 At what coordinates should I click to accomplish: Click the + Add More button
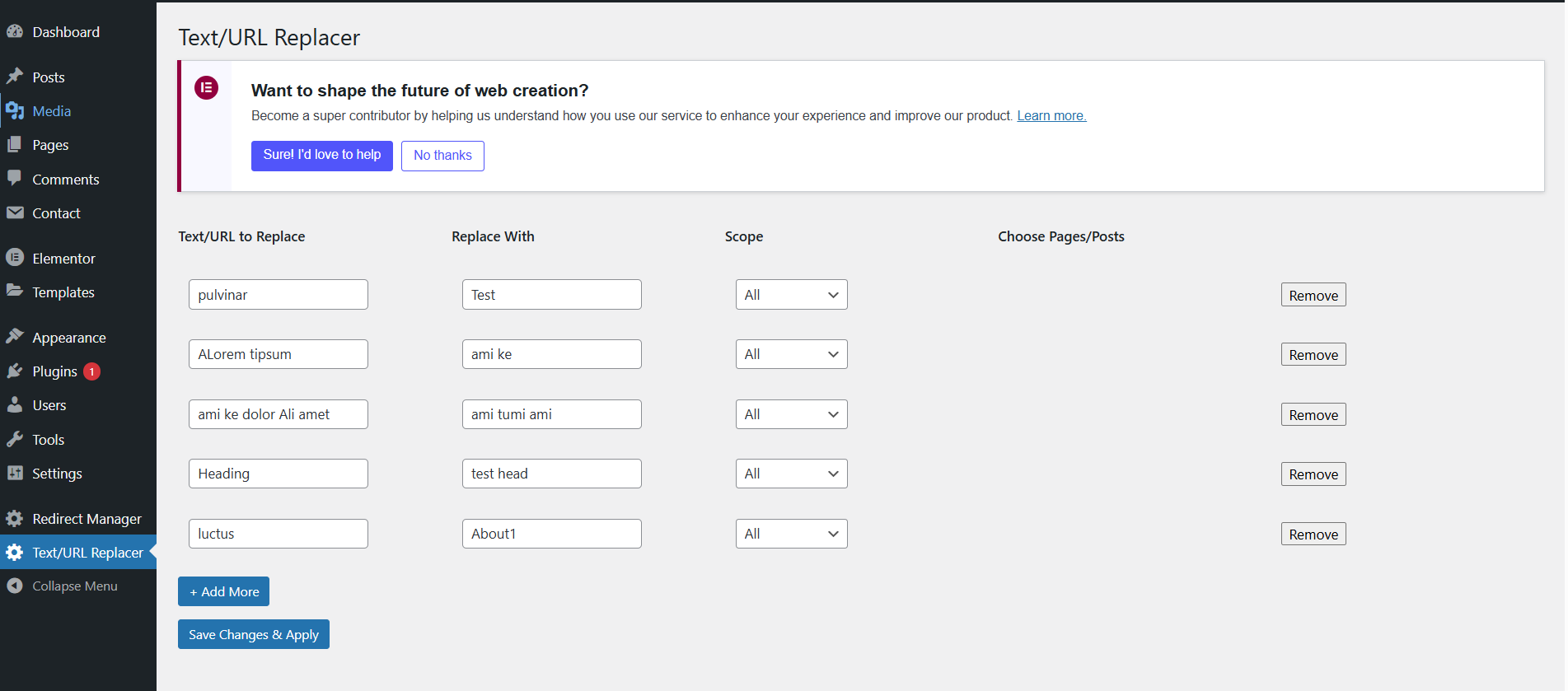[x=223, y=591]
